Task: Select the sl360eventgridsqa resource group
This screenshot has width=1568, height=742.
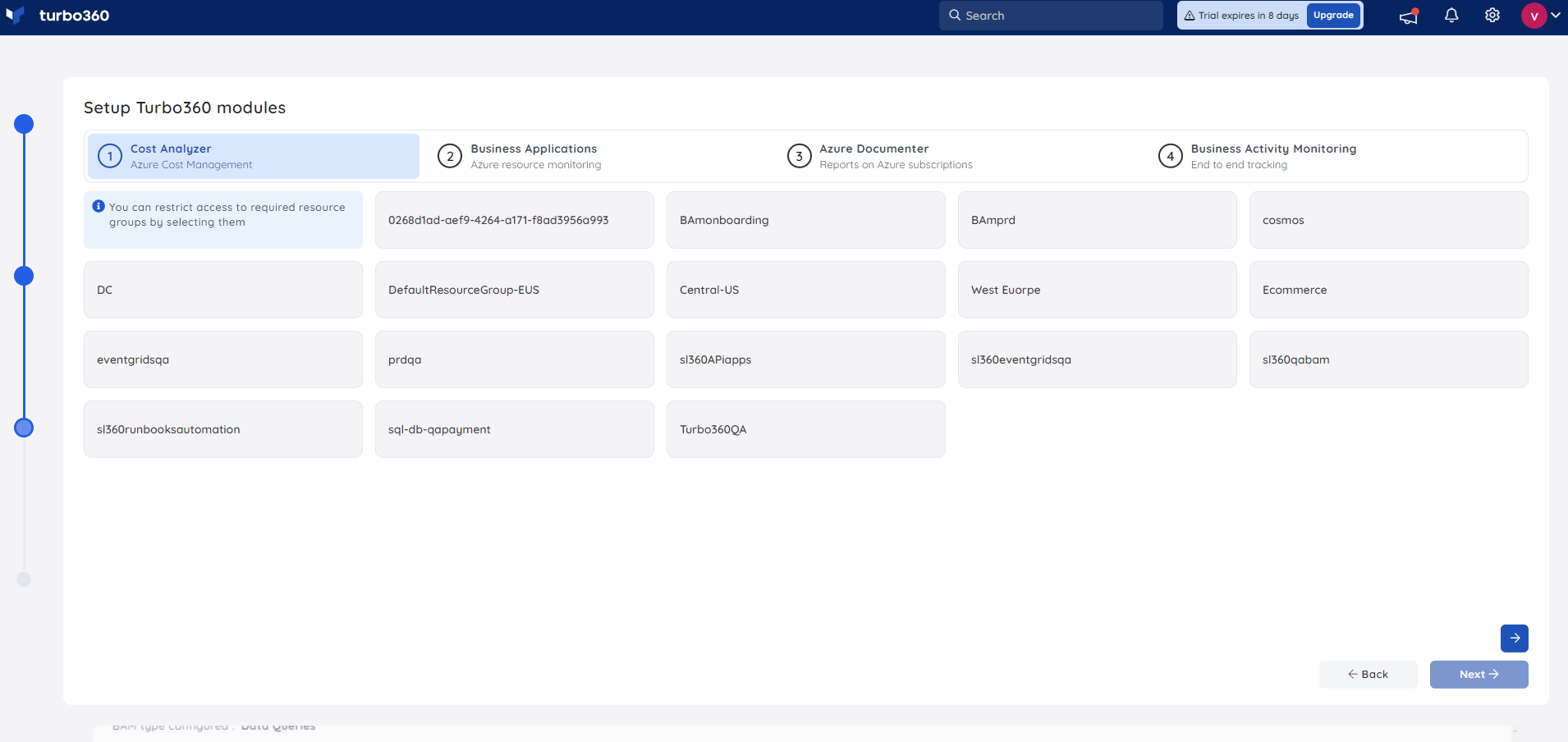Action: pos(1098,360)
